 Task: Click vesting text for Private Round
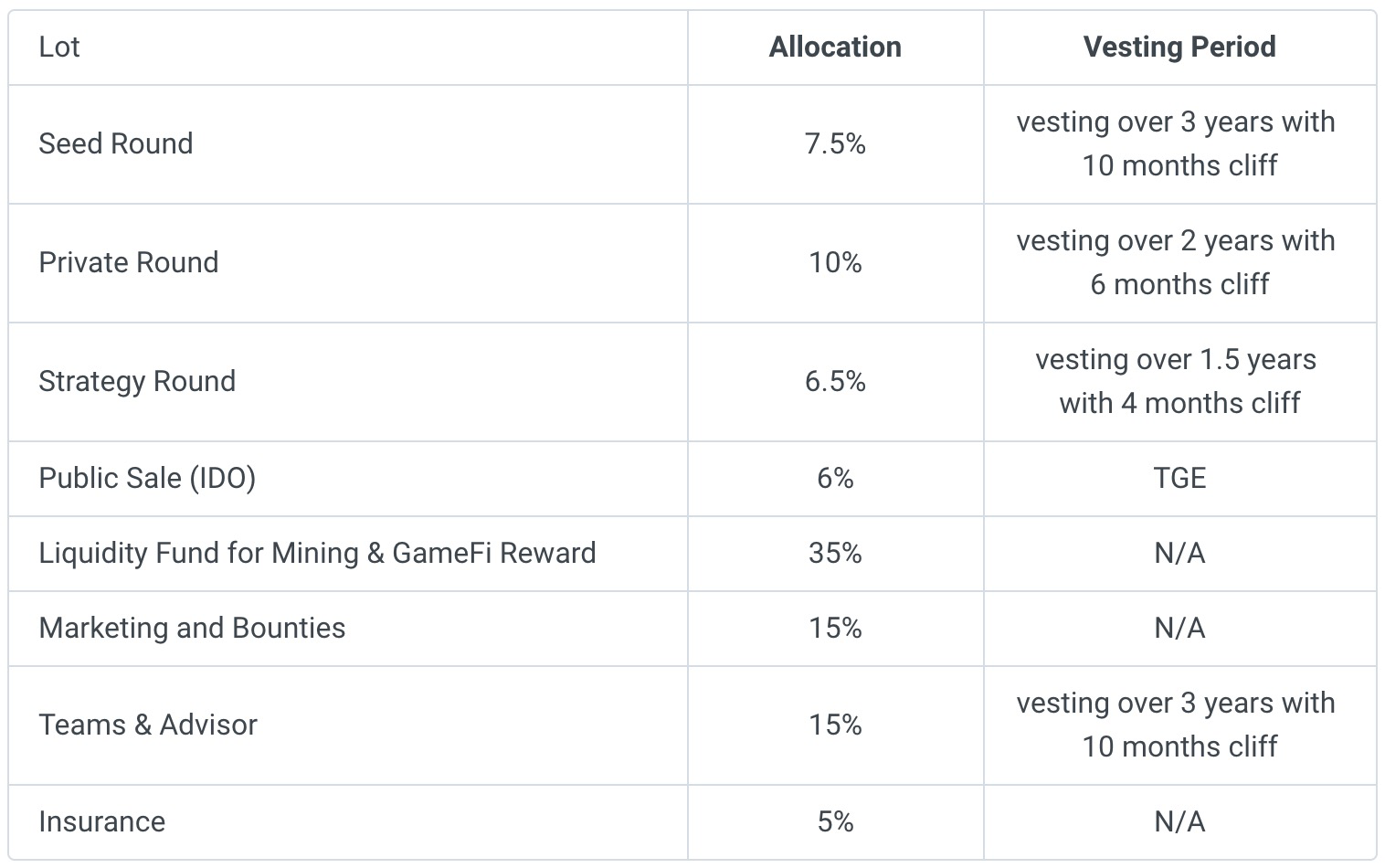(x=1179, y=262)
